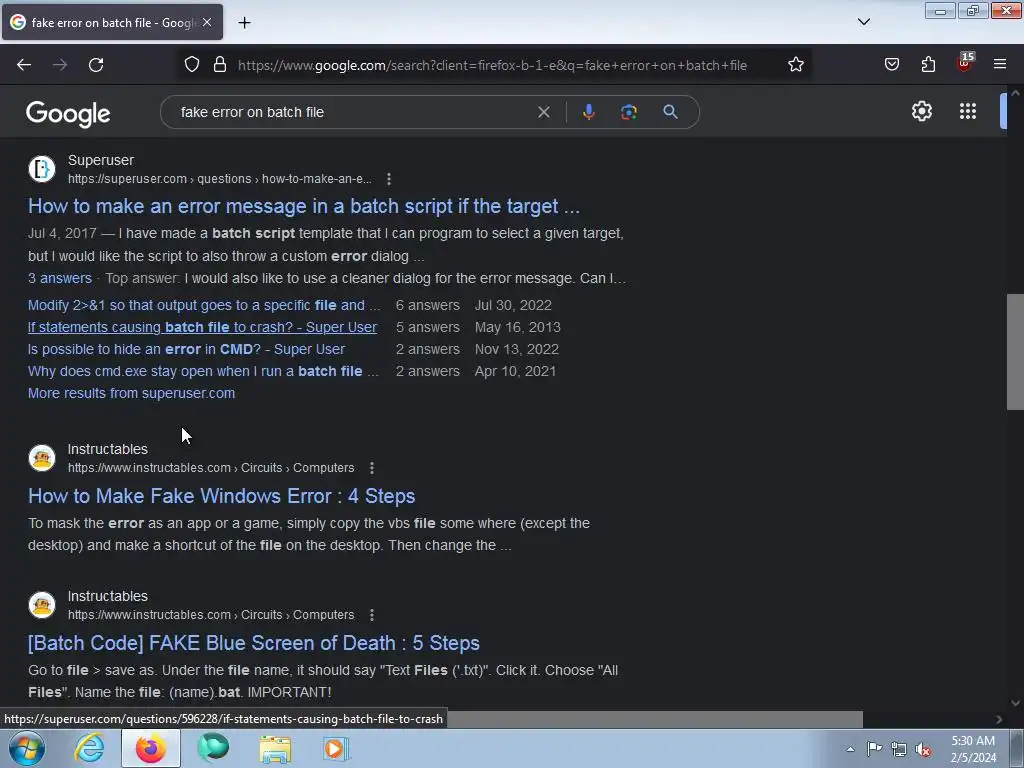Open the network tray icon

899,749
